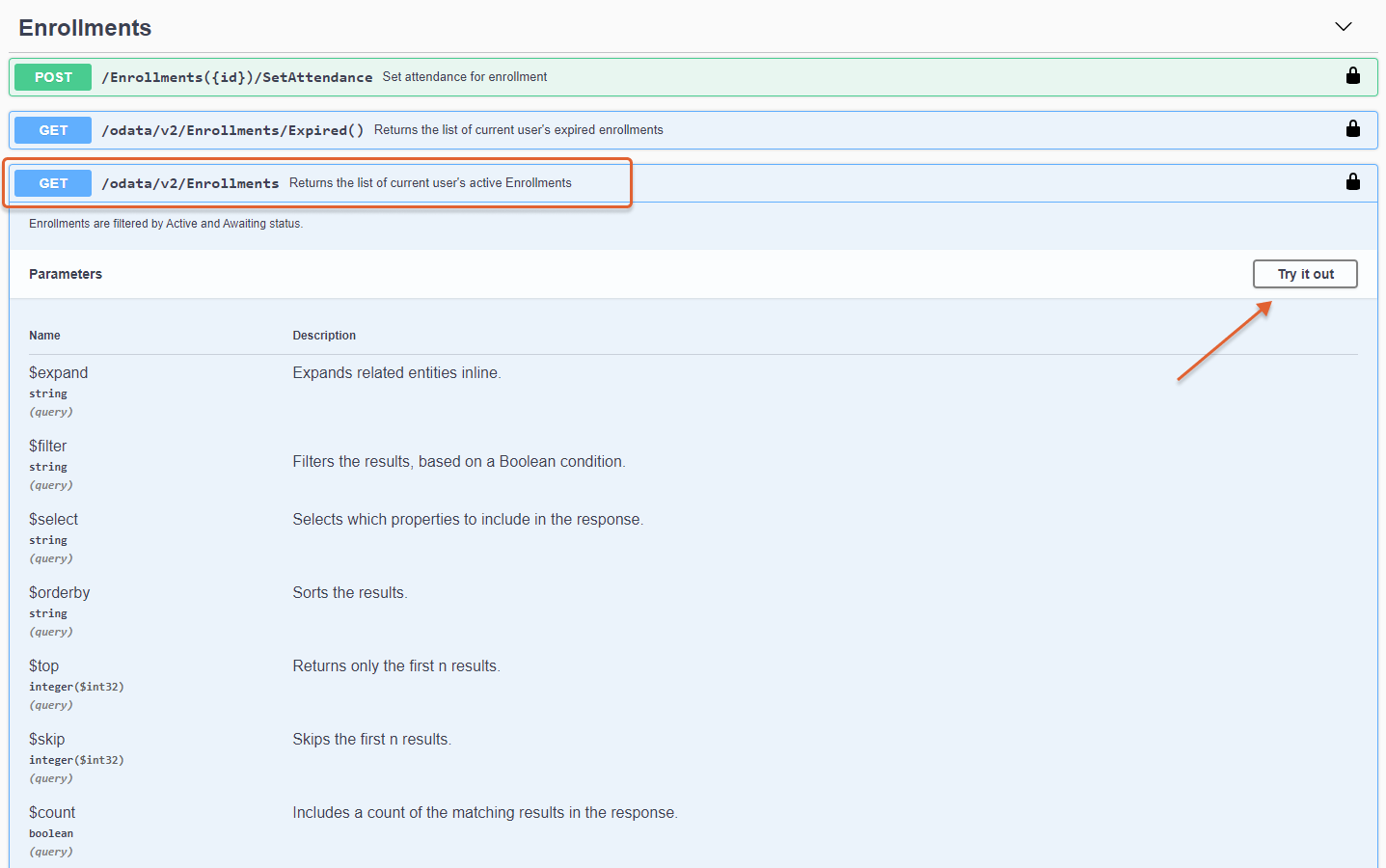Click 'Returns the list of current user's expired enrollments'
This screenshot has height=868, width=1386.
[519, 130]
